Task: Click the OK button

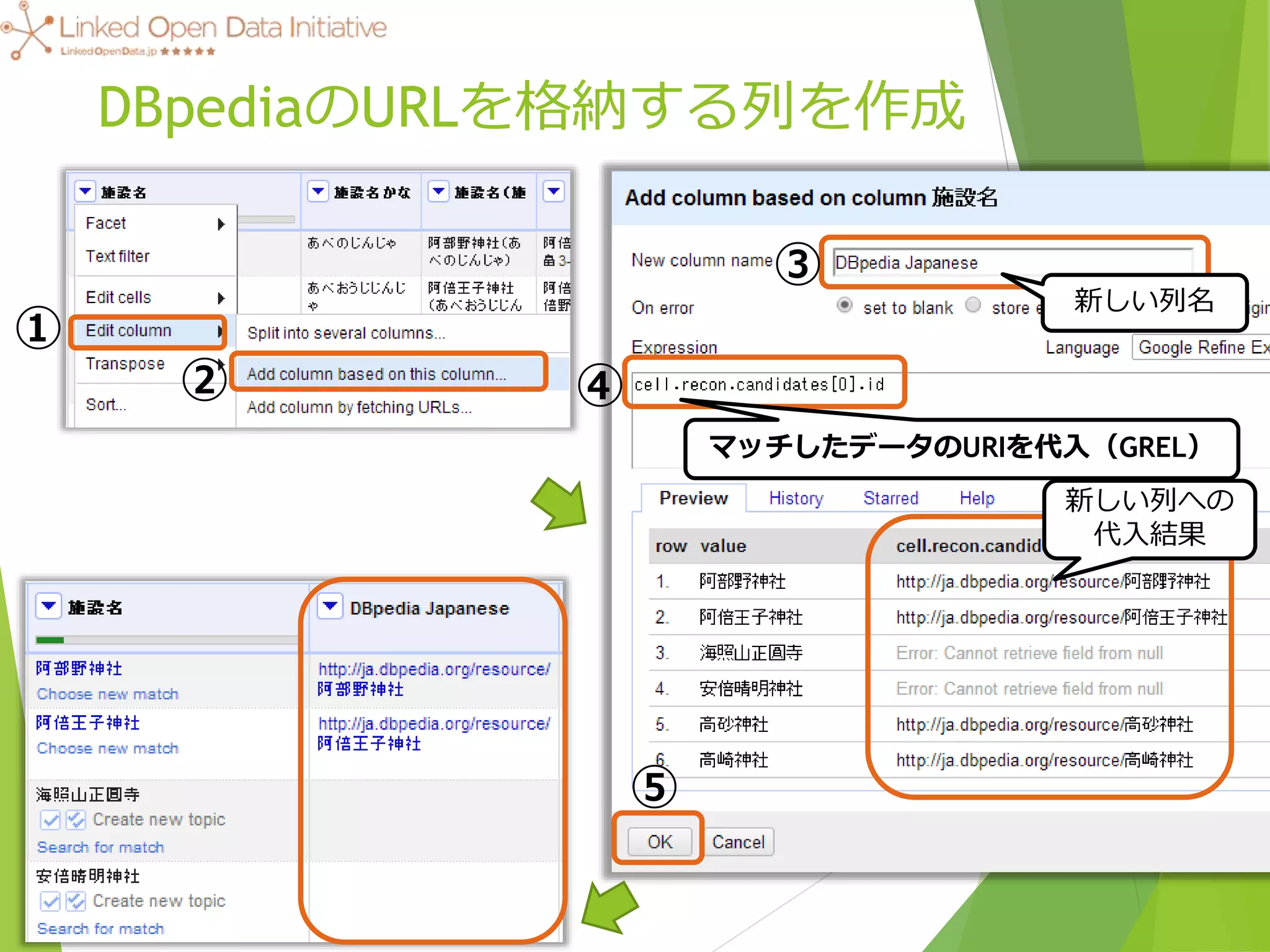Action: (x=660, y=842)
